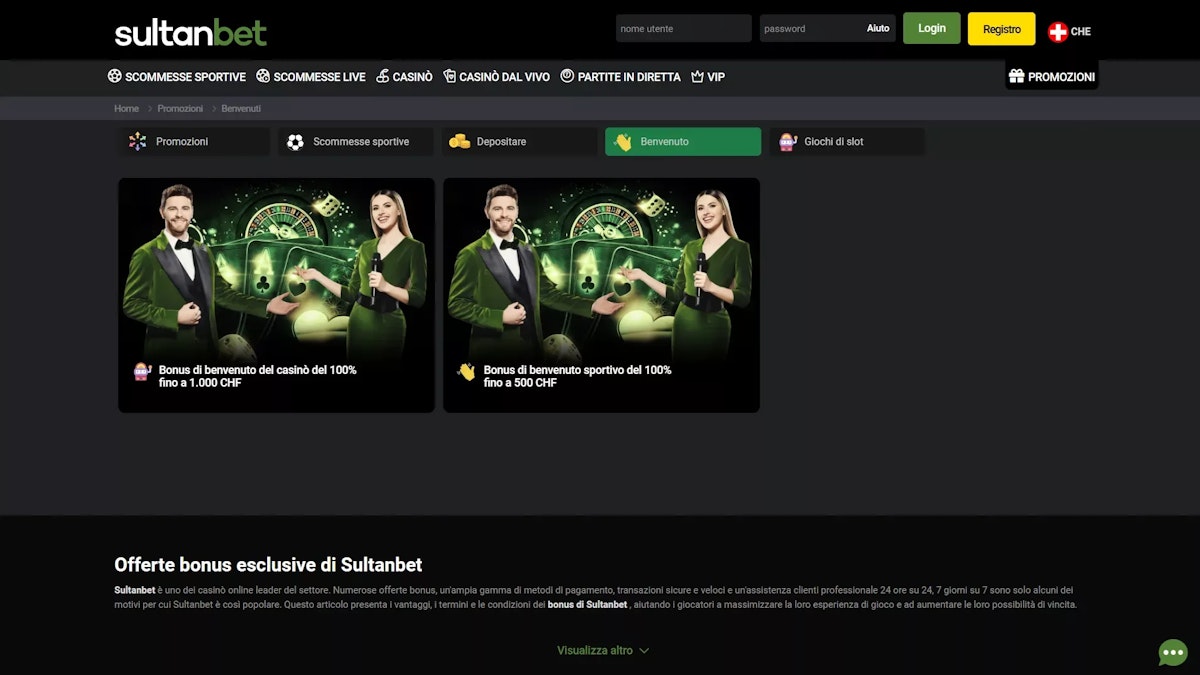The width and height of the screenshot is (1200, 675).
Task: Click the waving hand Benvenuto icon
Action: 623,142
